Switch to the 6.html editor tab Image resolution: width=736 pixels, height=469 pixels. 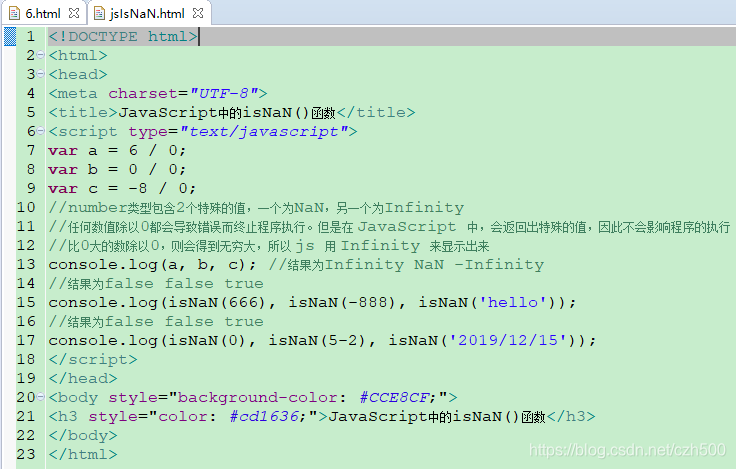43,14
